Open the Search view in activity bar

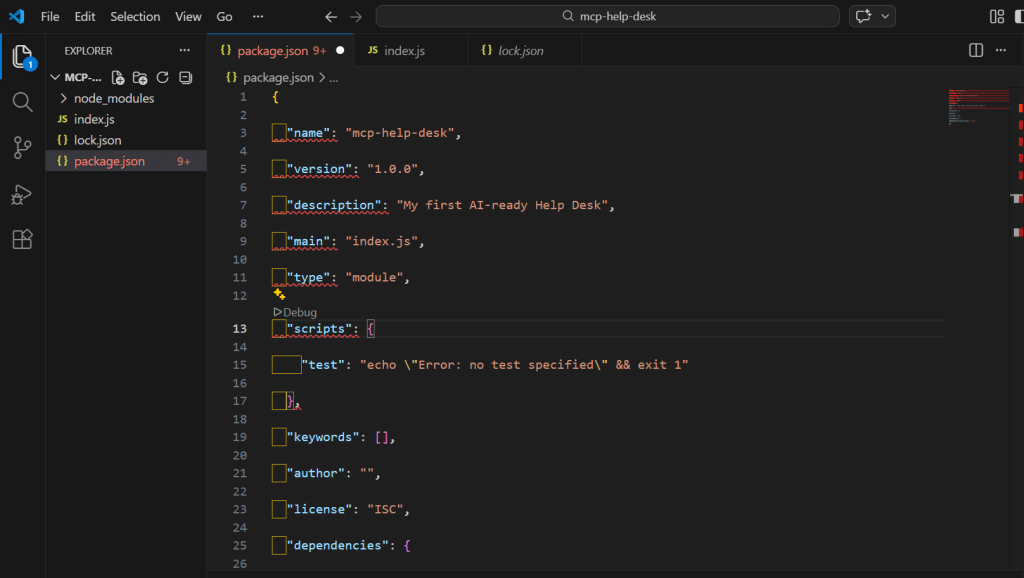[22, 102]
